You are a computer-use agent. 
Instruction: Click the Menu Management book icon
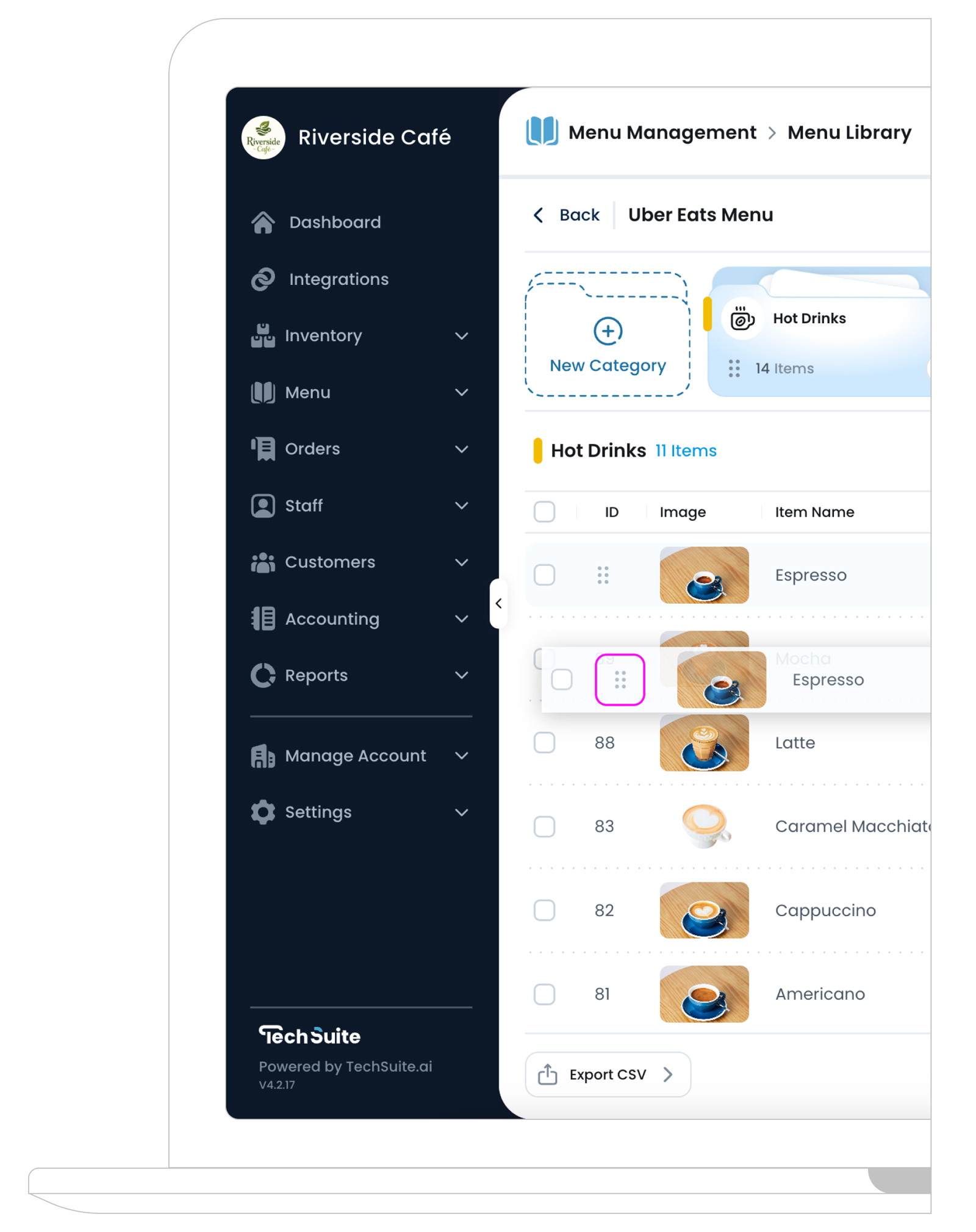[541, 131]
